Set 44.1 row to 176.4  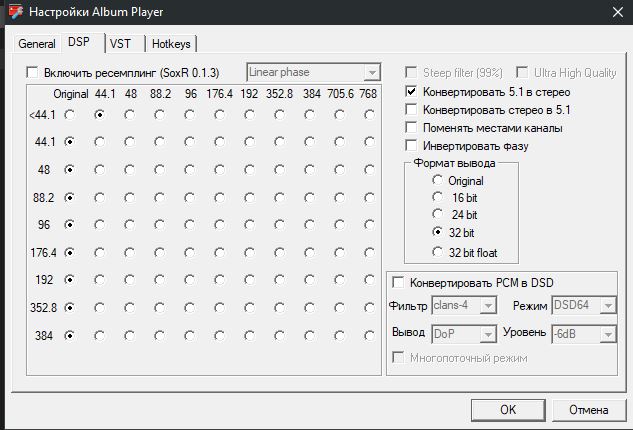point(220,142)
